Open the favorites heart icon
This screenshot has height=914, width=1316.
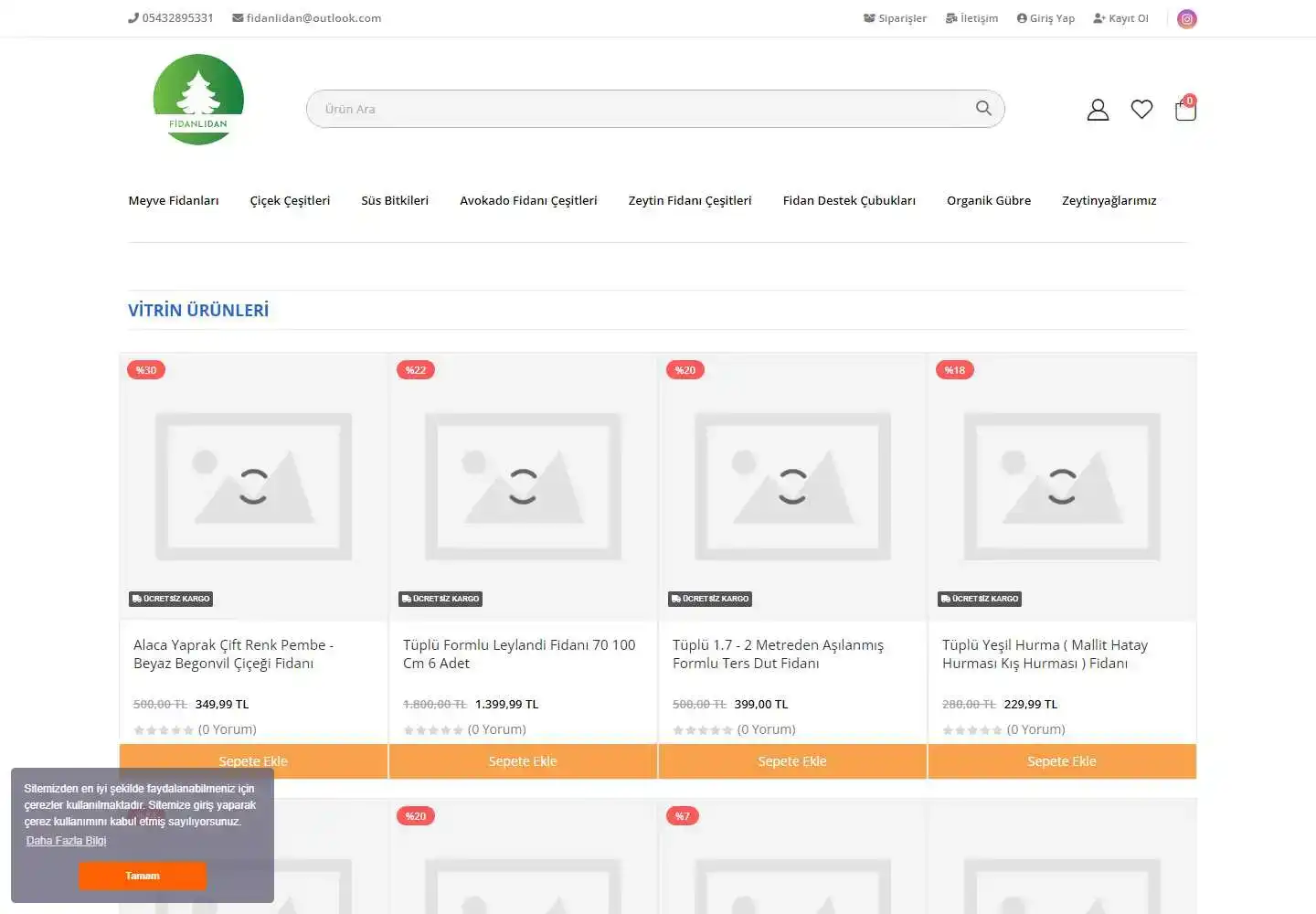pos(1141,109)
